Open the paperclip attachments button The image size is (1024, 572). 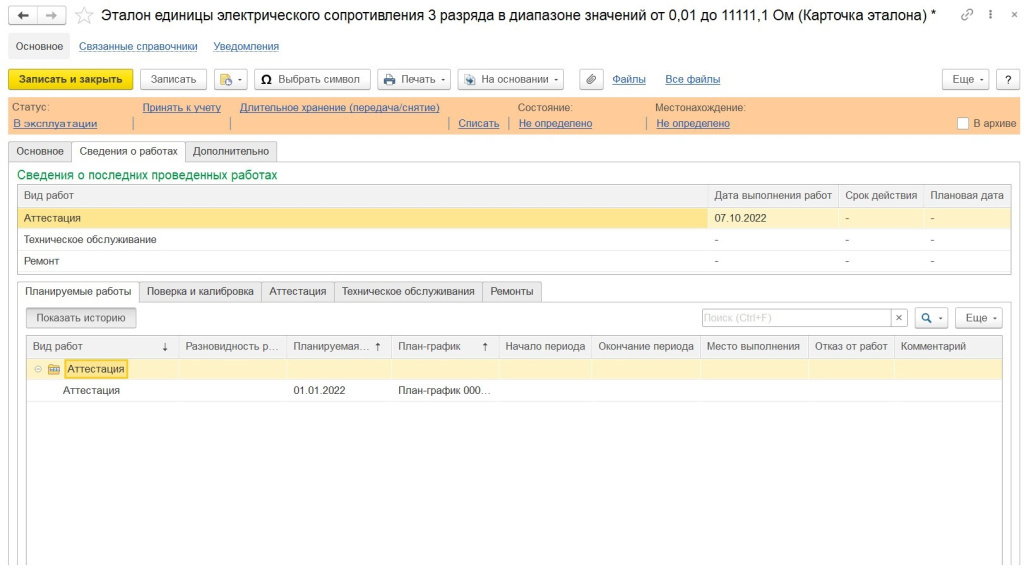[x=591, y=79]
